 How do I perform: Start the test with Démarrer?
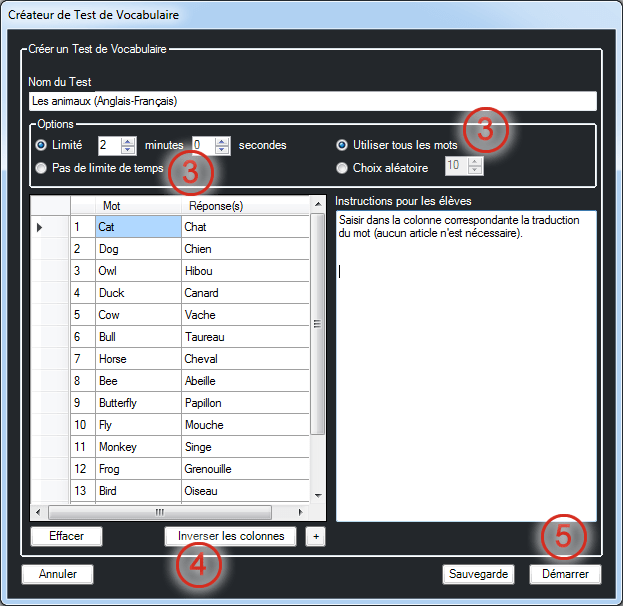pos(565,574)
